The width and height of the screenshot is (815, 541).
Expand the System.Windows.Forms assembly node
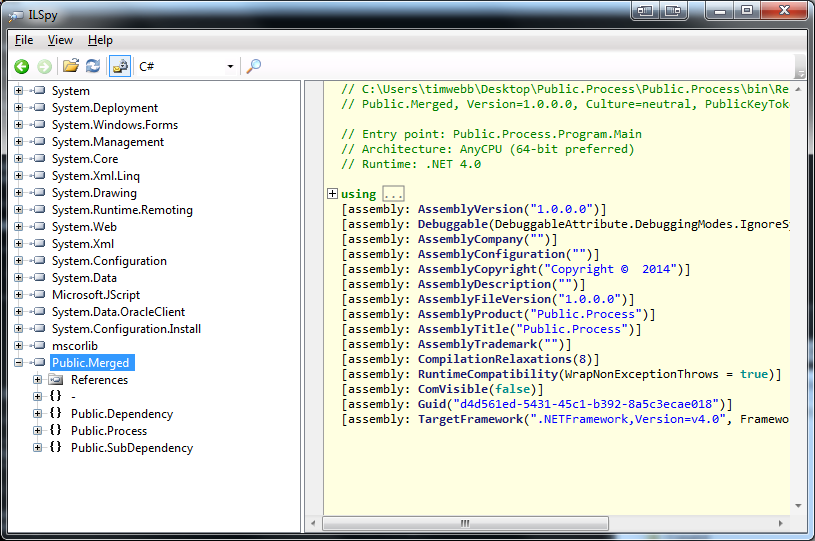(19, 125)
